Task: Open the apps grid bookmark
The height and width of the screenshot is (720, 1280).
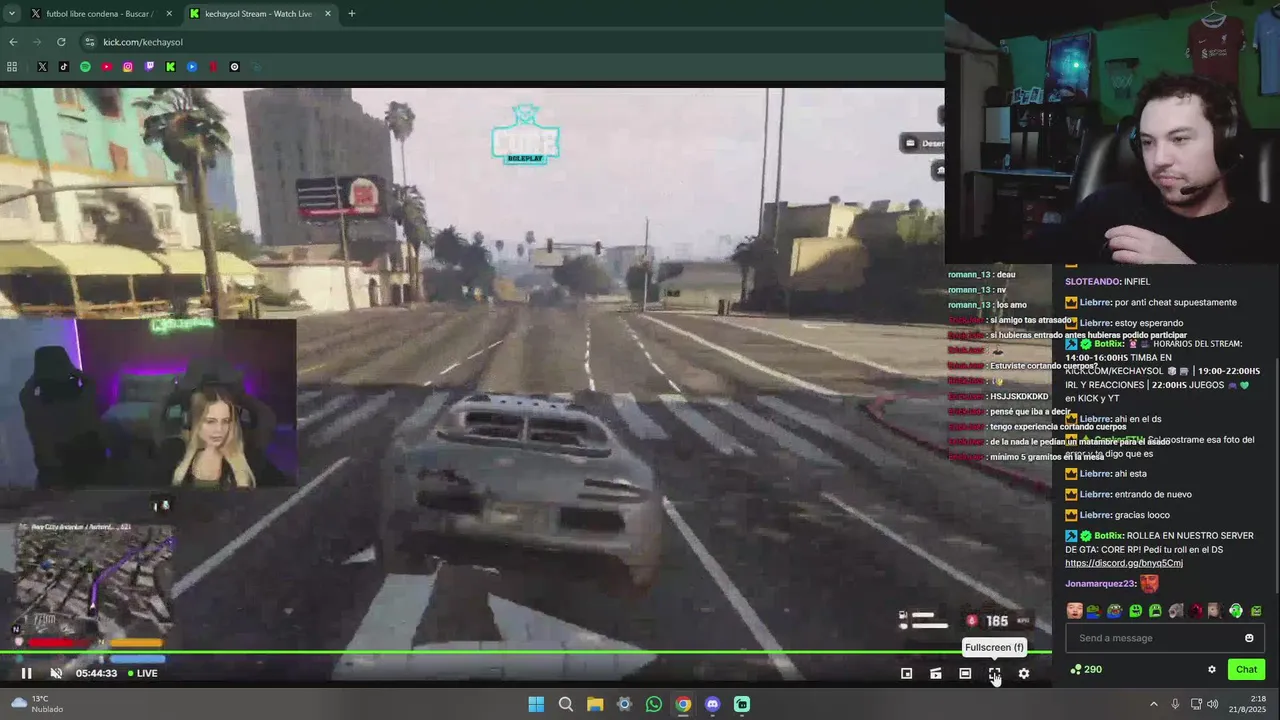Action: [x=12, y=67]
